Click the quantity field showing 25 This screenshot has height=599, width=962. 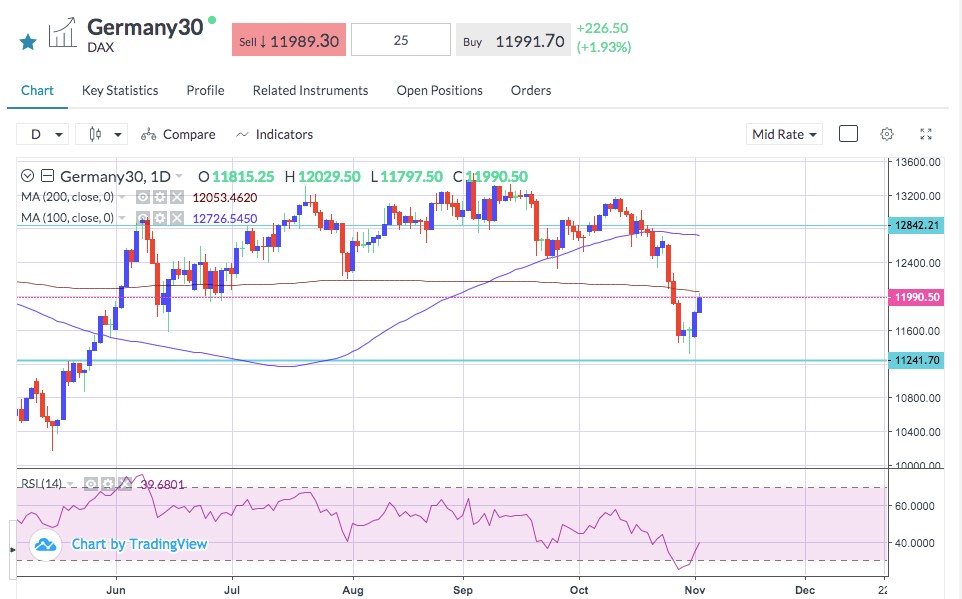(401, 40)
